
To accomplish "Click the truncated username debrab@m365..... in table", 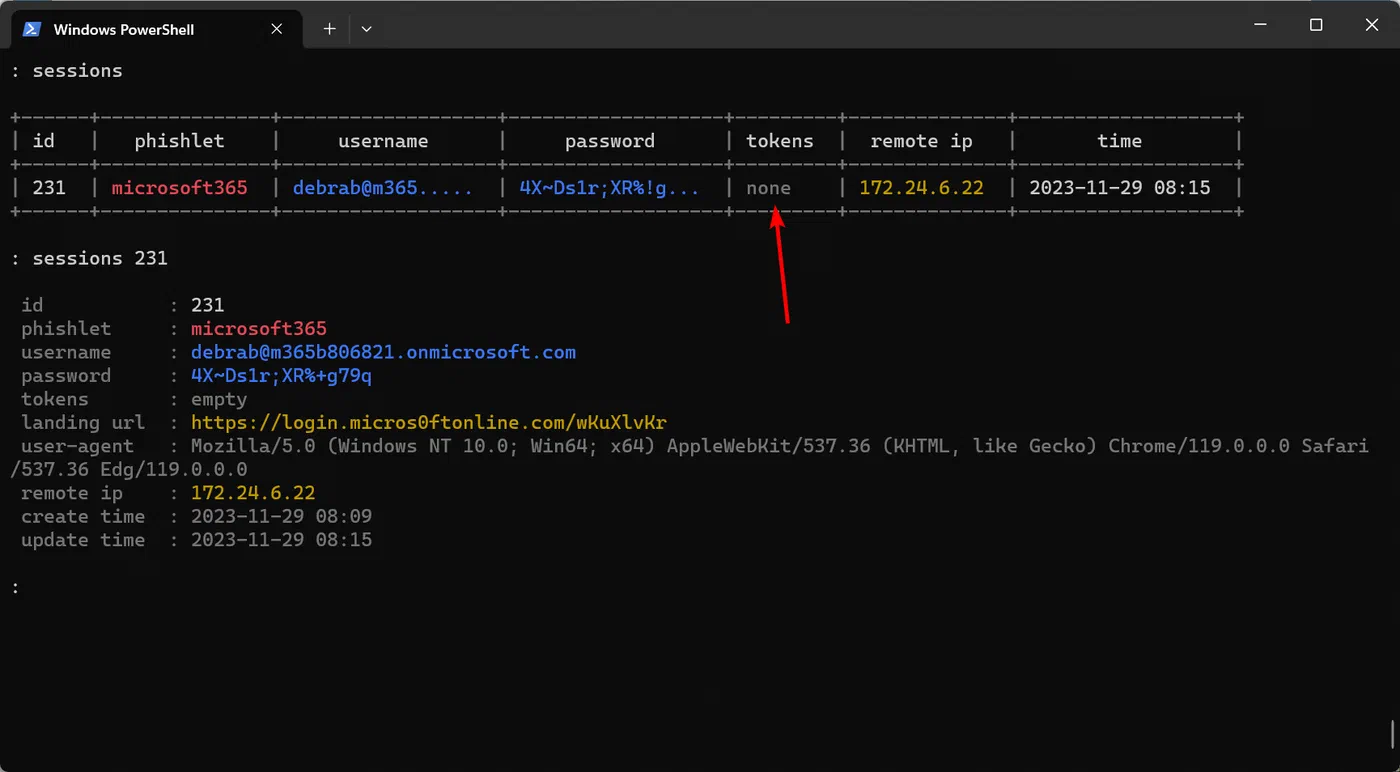I will click(x=383, y=188).
